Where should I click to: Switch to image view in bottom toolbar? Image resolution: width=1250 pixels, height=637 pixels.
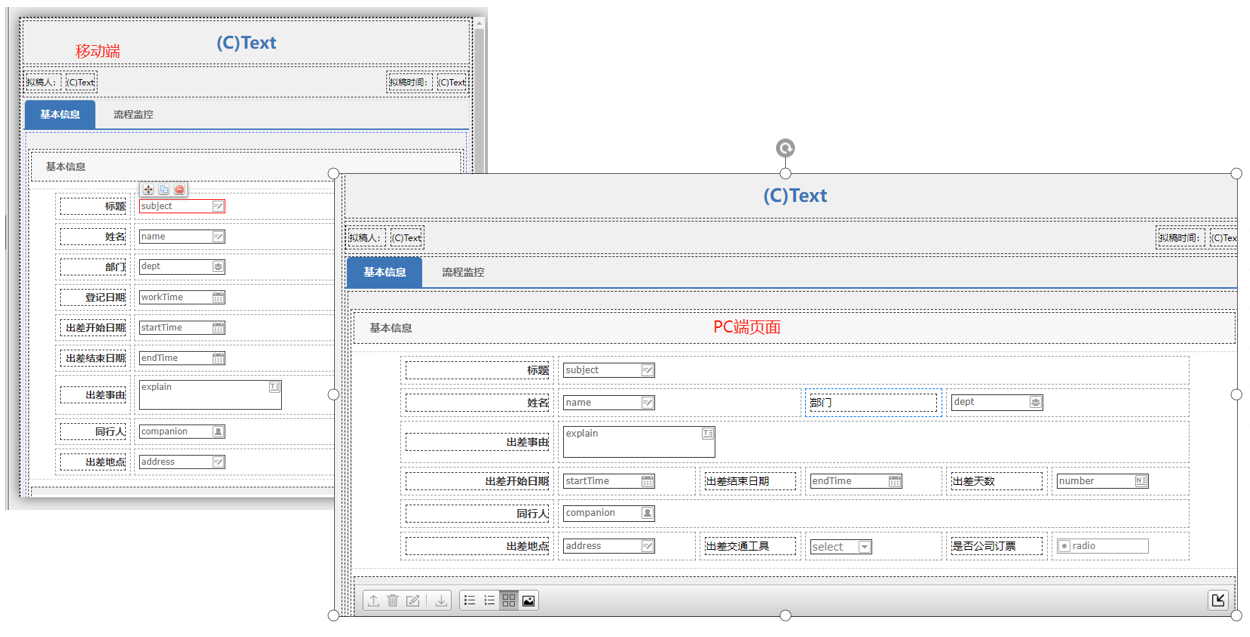[529, 600]
